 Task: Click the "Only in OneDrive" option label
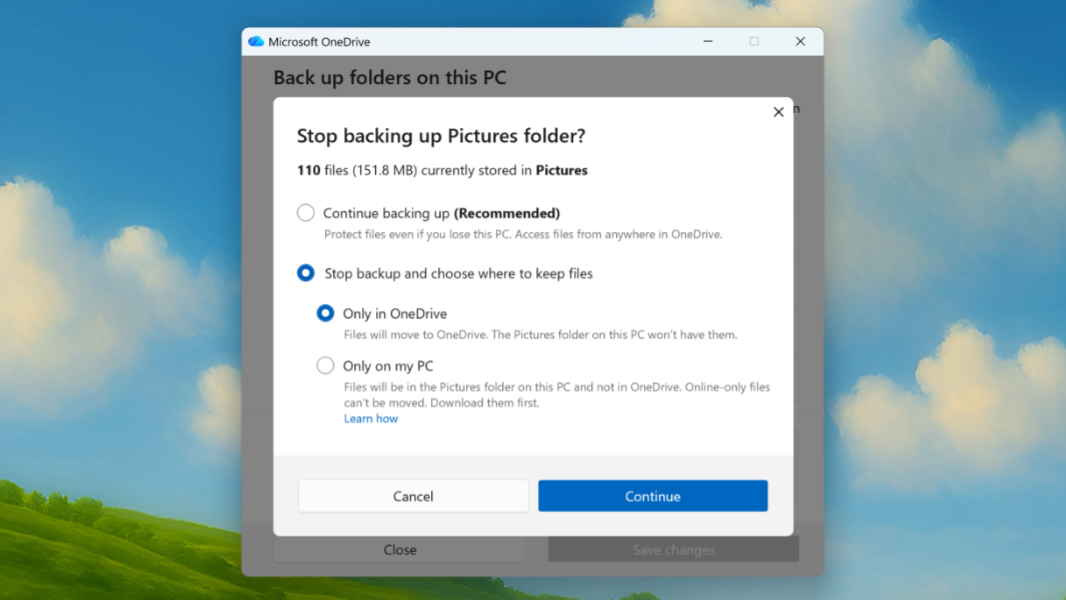pos(394,314)
